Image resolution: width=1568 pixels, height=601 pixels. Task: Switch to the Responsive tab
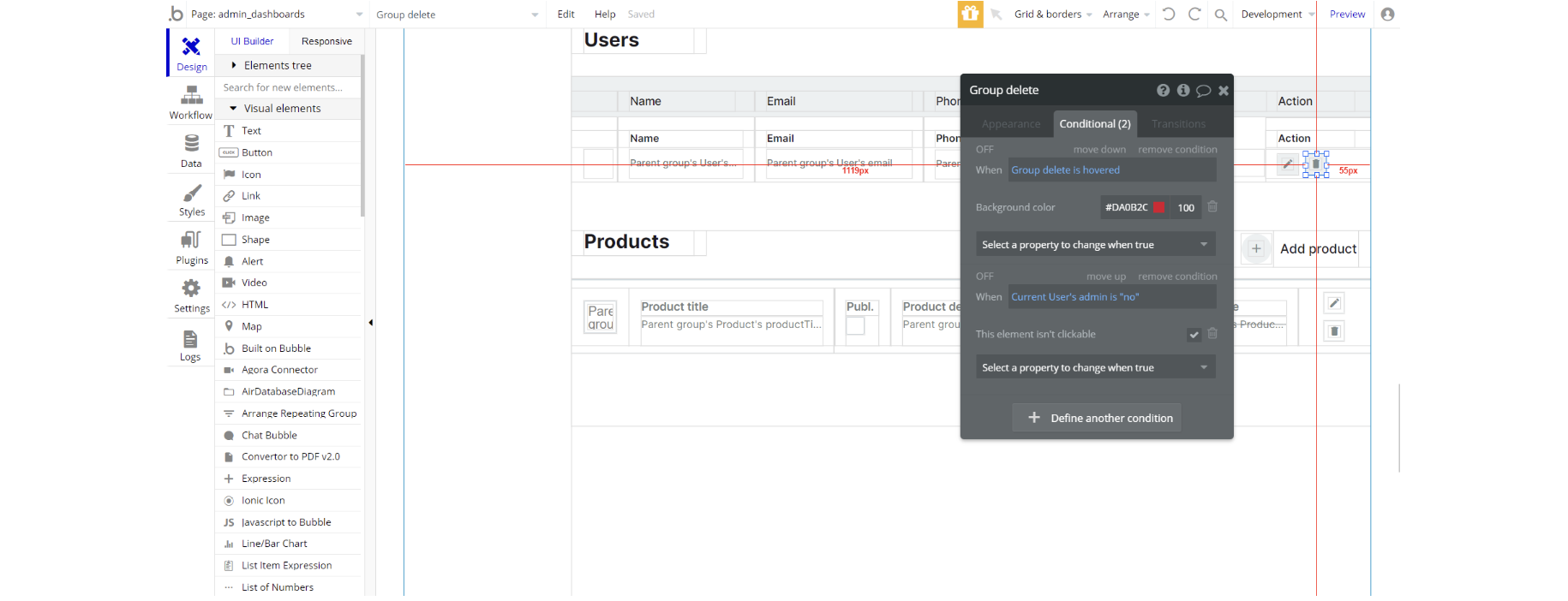click(326, 41)
